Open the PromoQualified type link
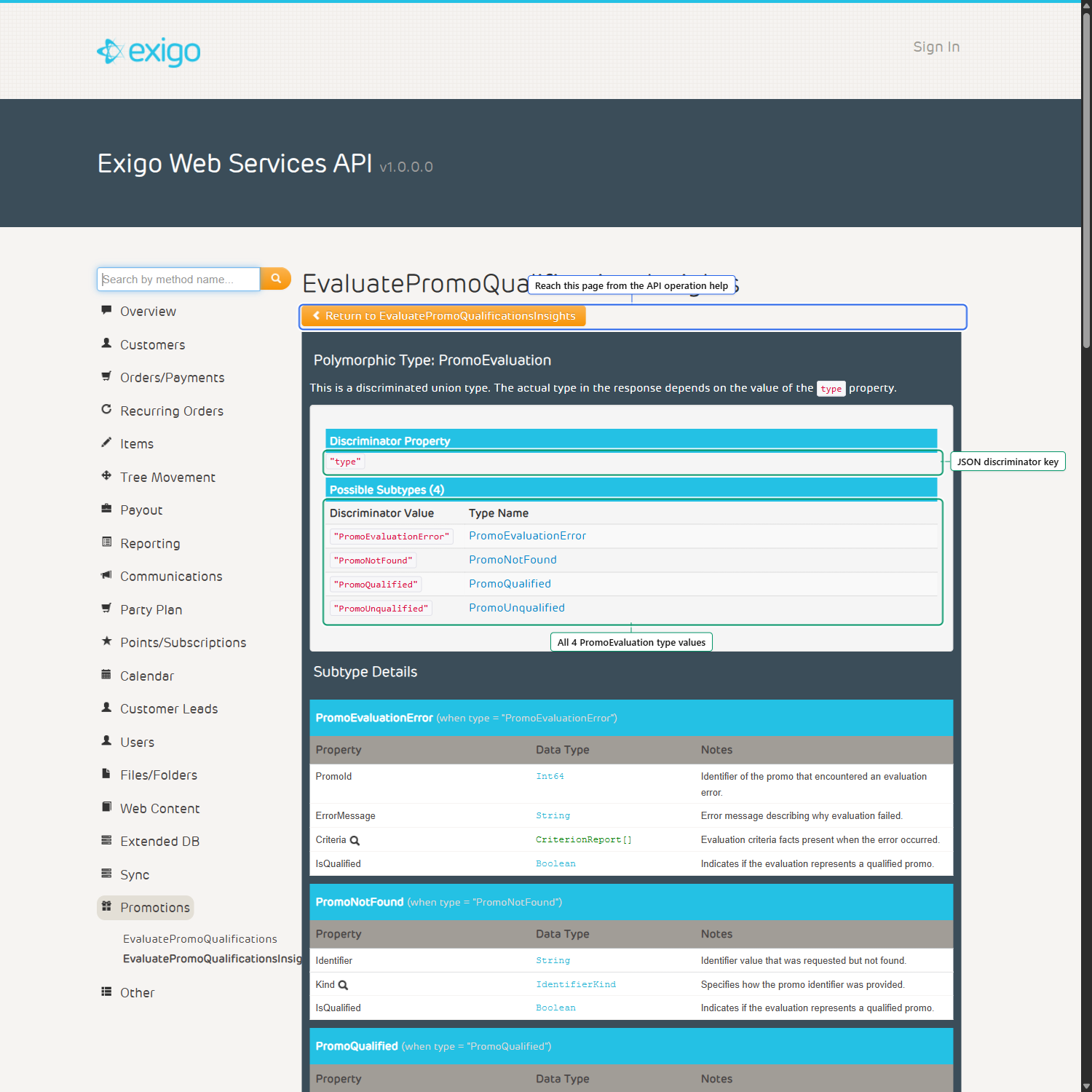Viewport: 1092px width, 1092px height. (510, 584)
